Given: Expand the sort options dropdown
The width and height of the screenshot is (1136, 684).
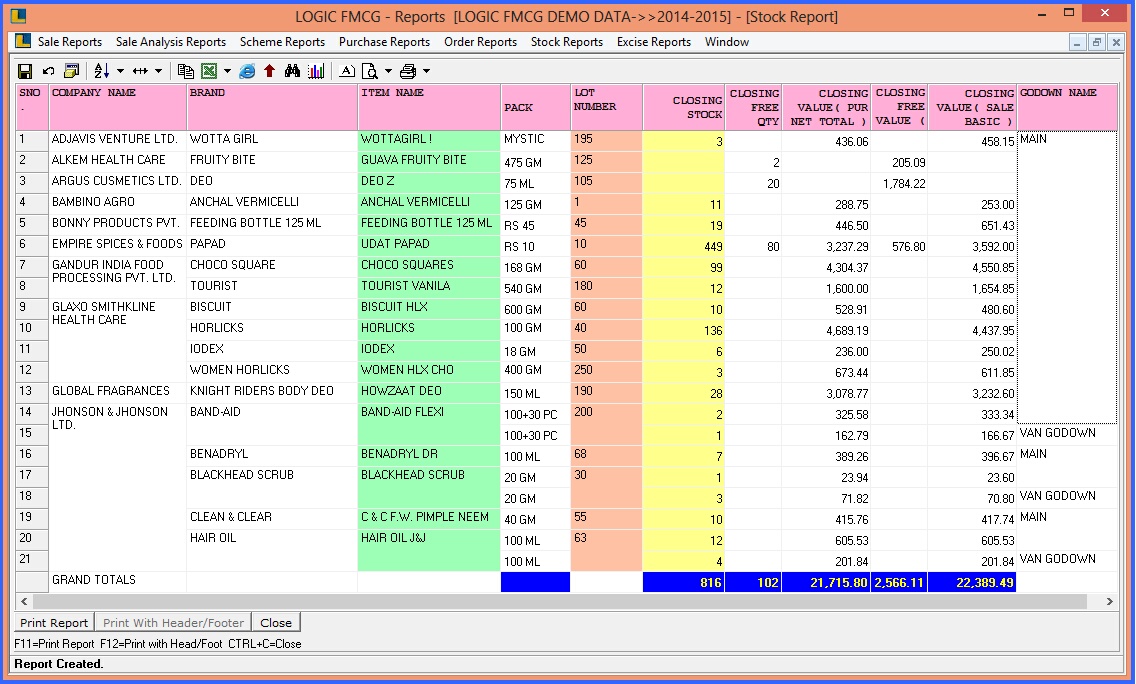Looking at the screenshot, I should (x=120, y=70).
